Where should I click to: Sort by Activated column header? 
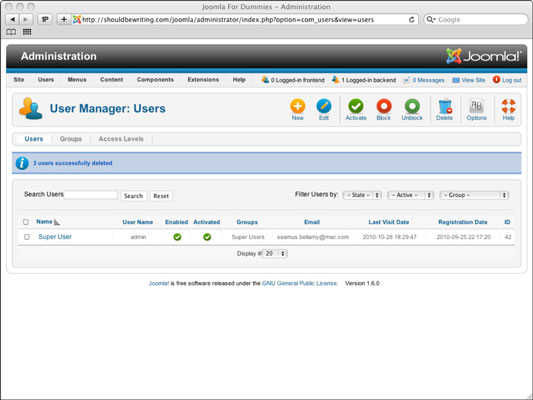pos(207,222)
